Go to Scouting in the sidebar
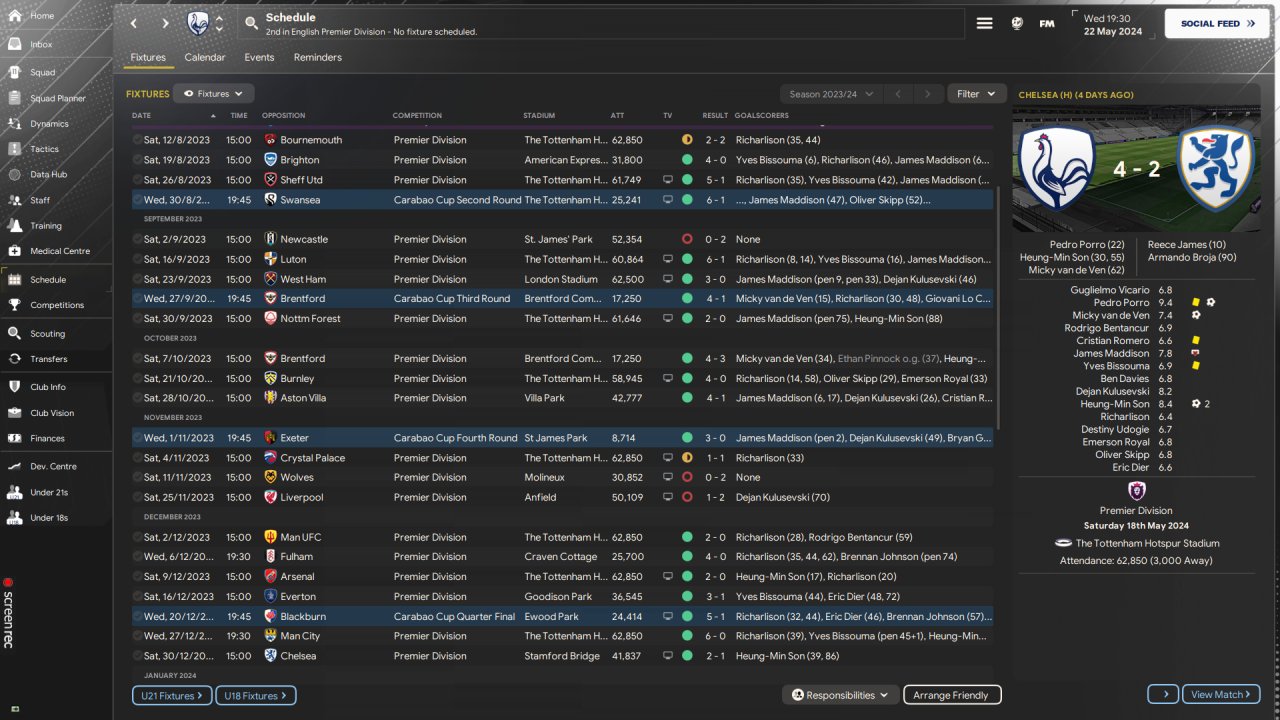 point(46,334)
